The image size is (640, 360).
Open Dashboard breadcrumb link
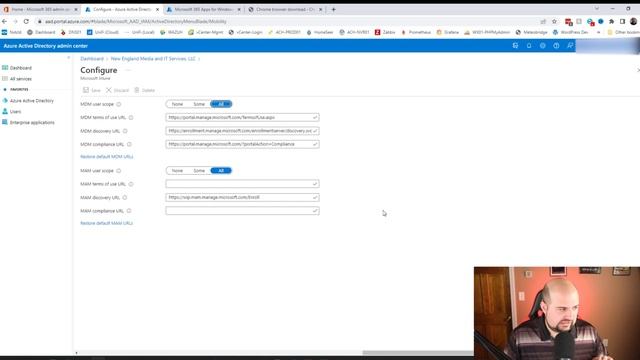92,59
